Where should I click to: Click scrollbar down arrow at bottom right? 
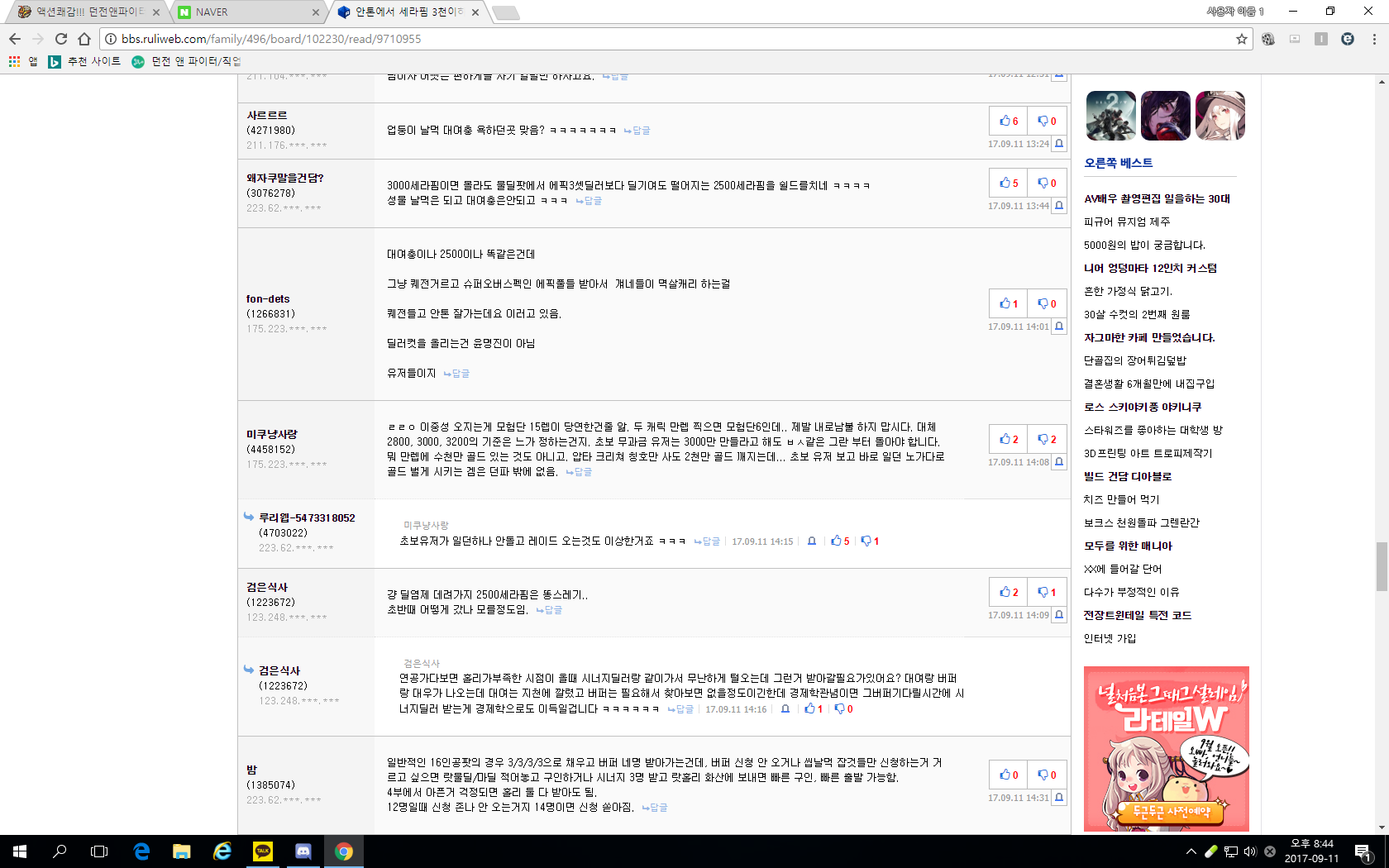coord(1382,827)
